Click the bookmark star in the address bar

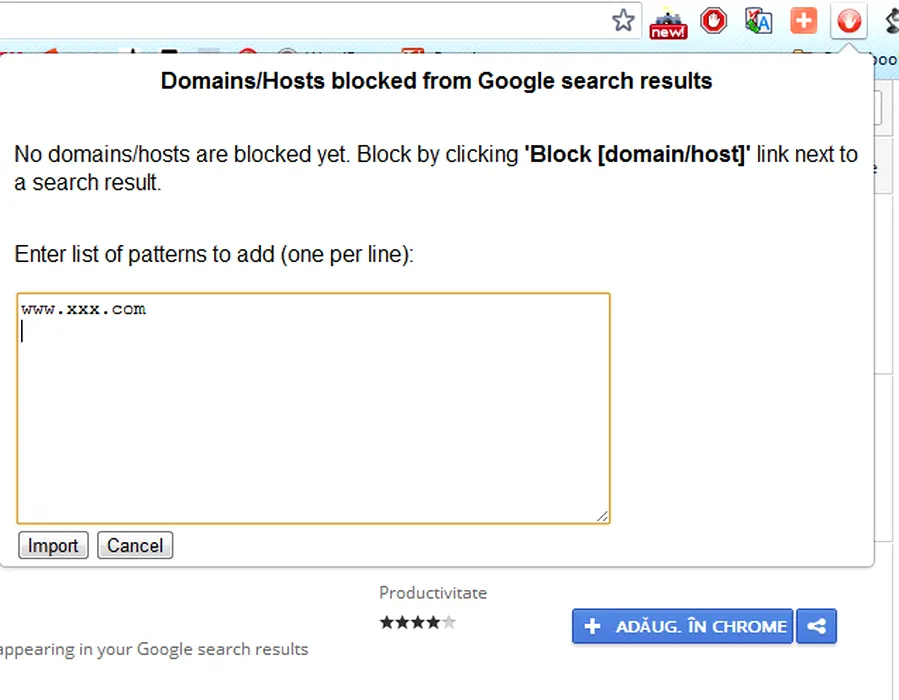pyautogui.click(x=623, y=20)
